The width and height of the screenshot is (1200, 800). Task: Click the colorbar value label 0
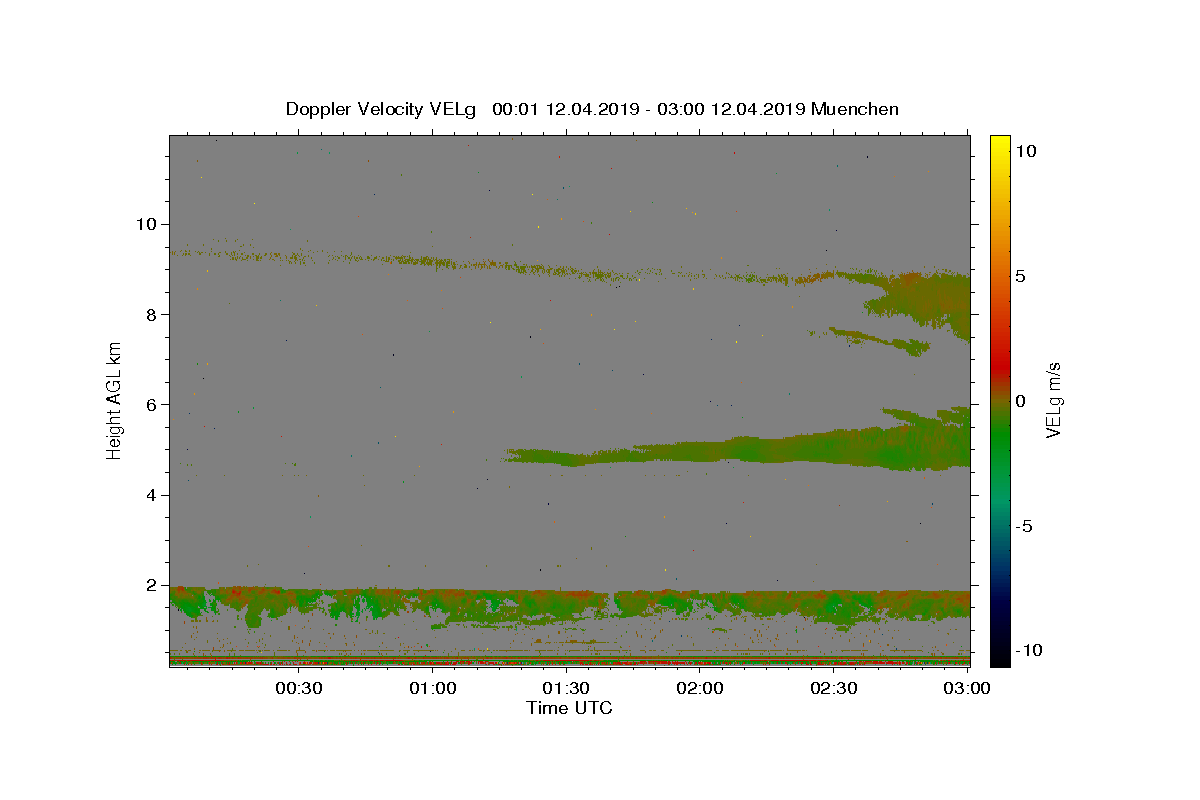pyautogui.click(x=1019, y=401)
